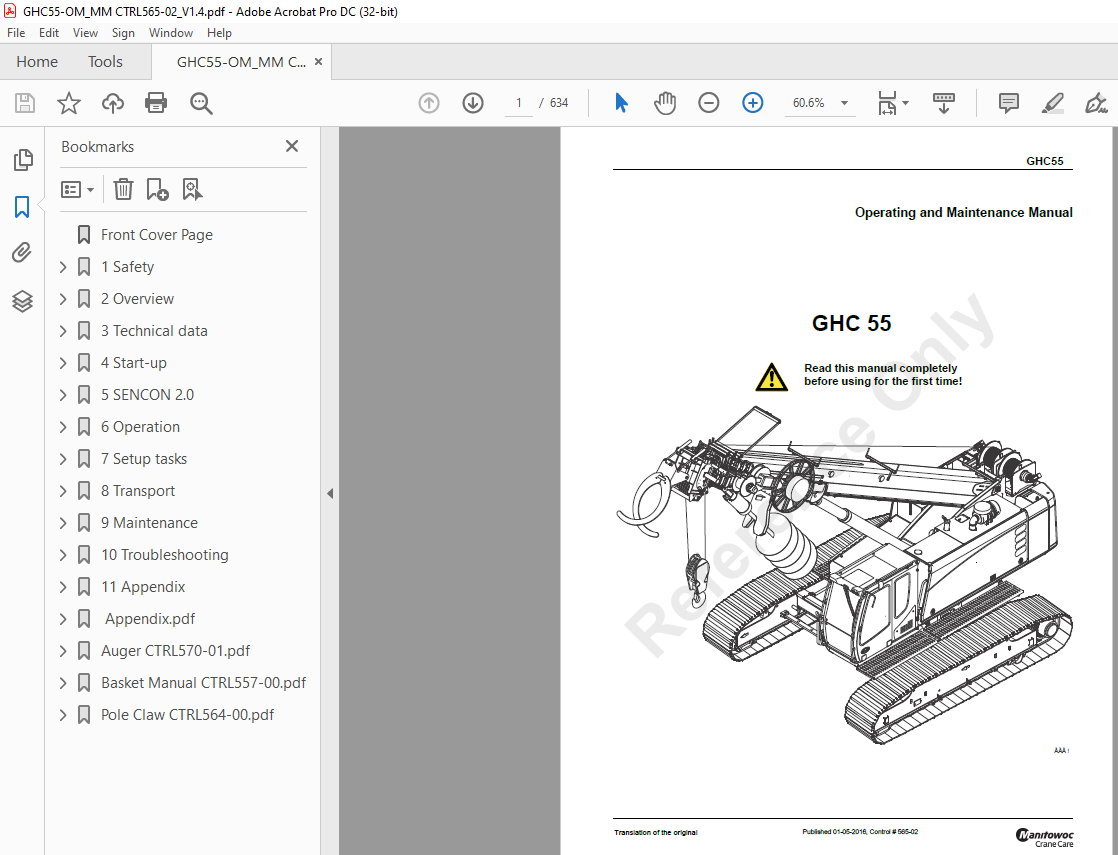This screenshot has width=1118, height=855.
Task: Toggle the Bookmarks side panel icon
Action: pyautogui.click(x=22, y=208)
